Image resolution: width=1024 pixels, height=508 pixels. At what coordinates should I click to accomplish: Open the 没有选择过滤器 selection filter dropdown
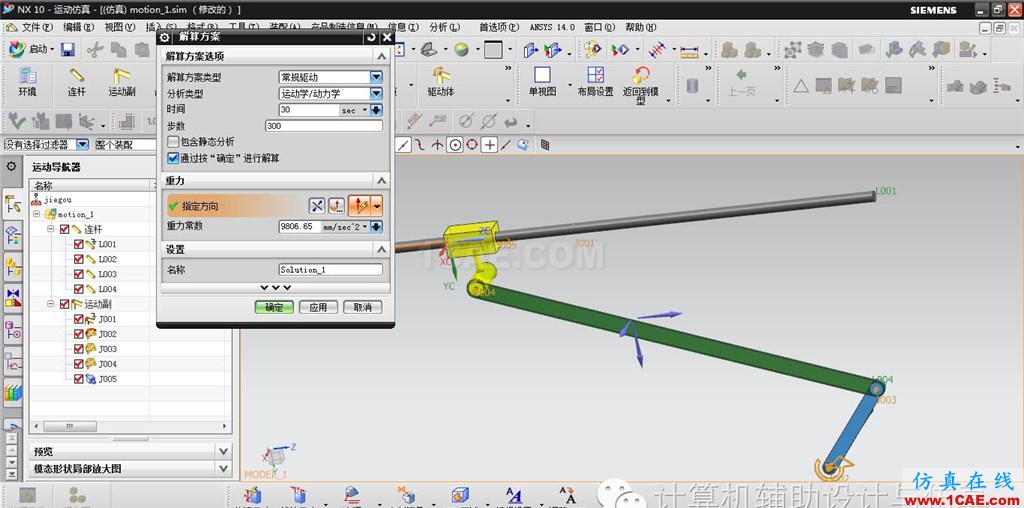click(x=82, y=145)
